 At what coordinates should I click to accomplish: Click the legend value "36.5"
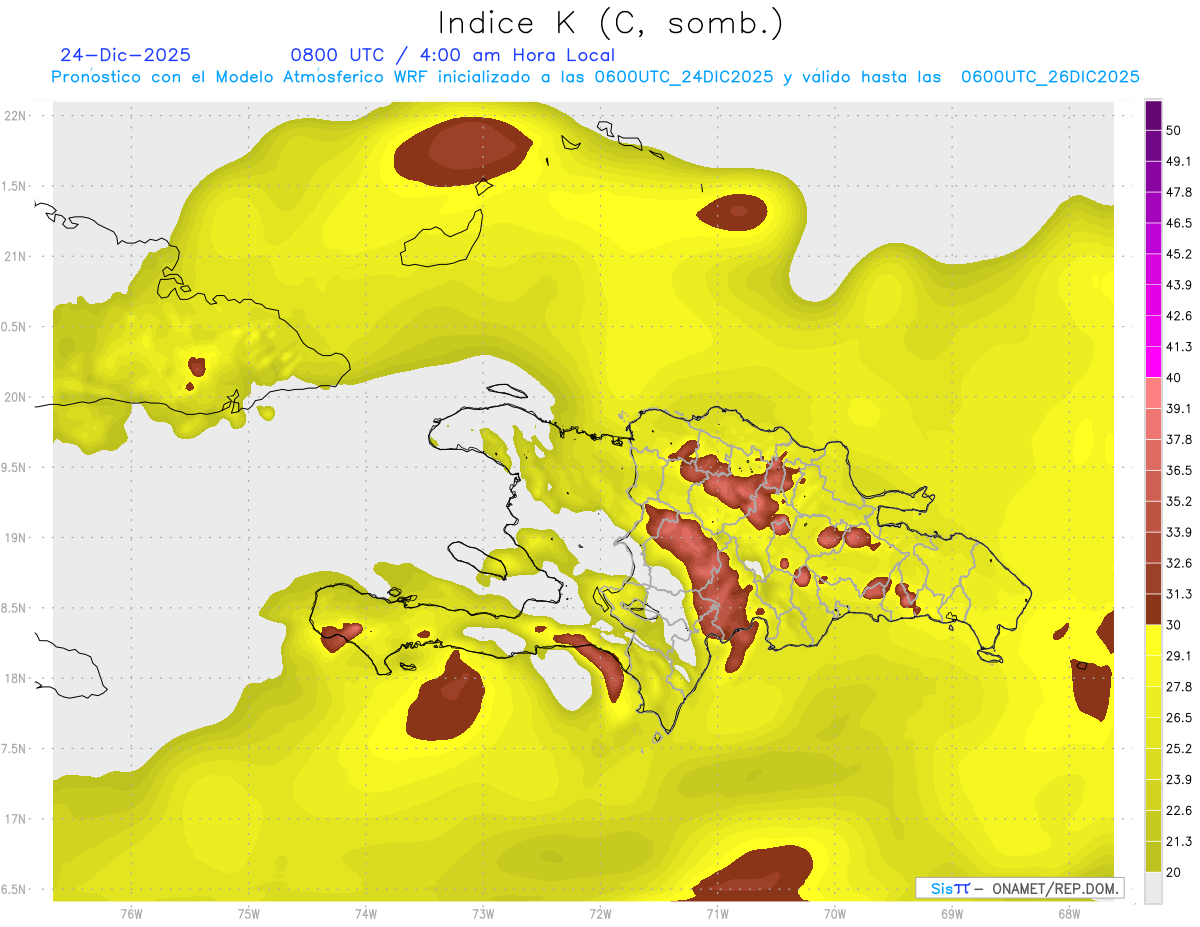click(x=1179, y=470)
